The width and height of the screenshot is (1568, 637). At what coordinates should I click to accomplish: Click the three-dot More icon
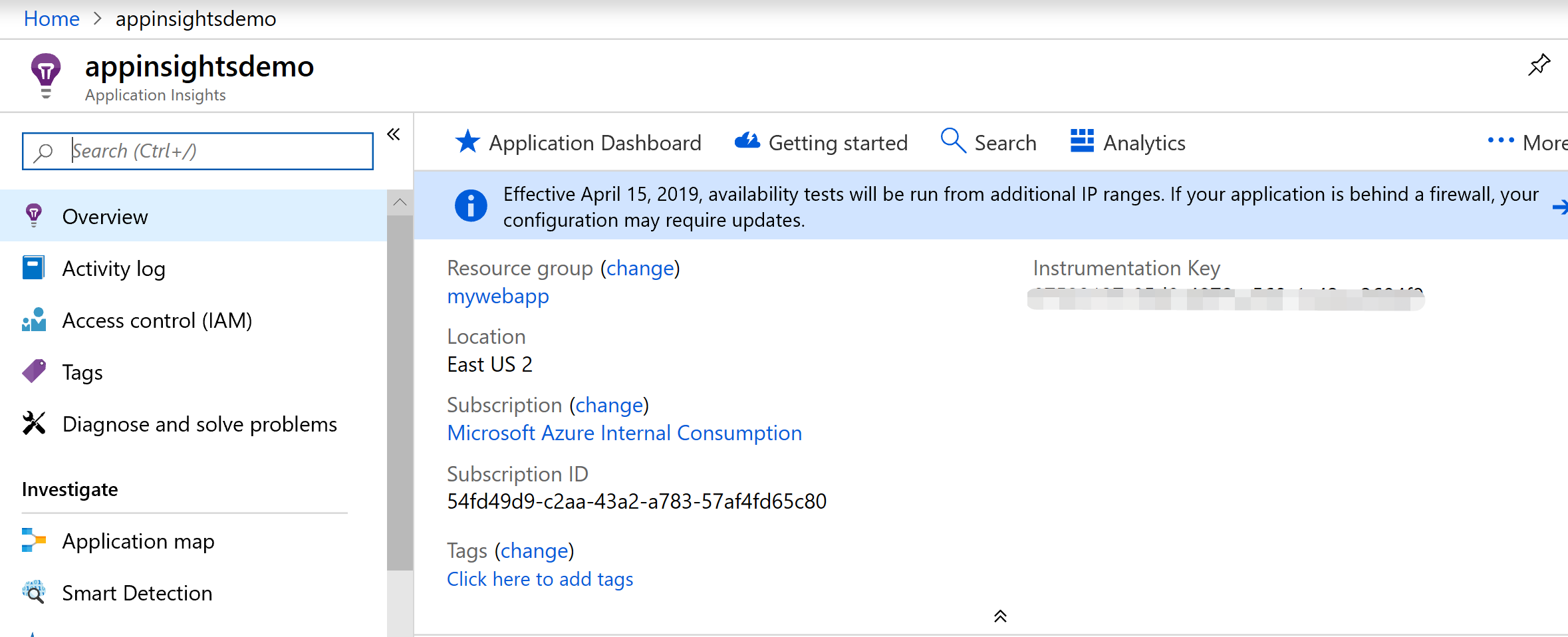click(x=1501, y=140)
